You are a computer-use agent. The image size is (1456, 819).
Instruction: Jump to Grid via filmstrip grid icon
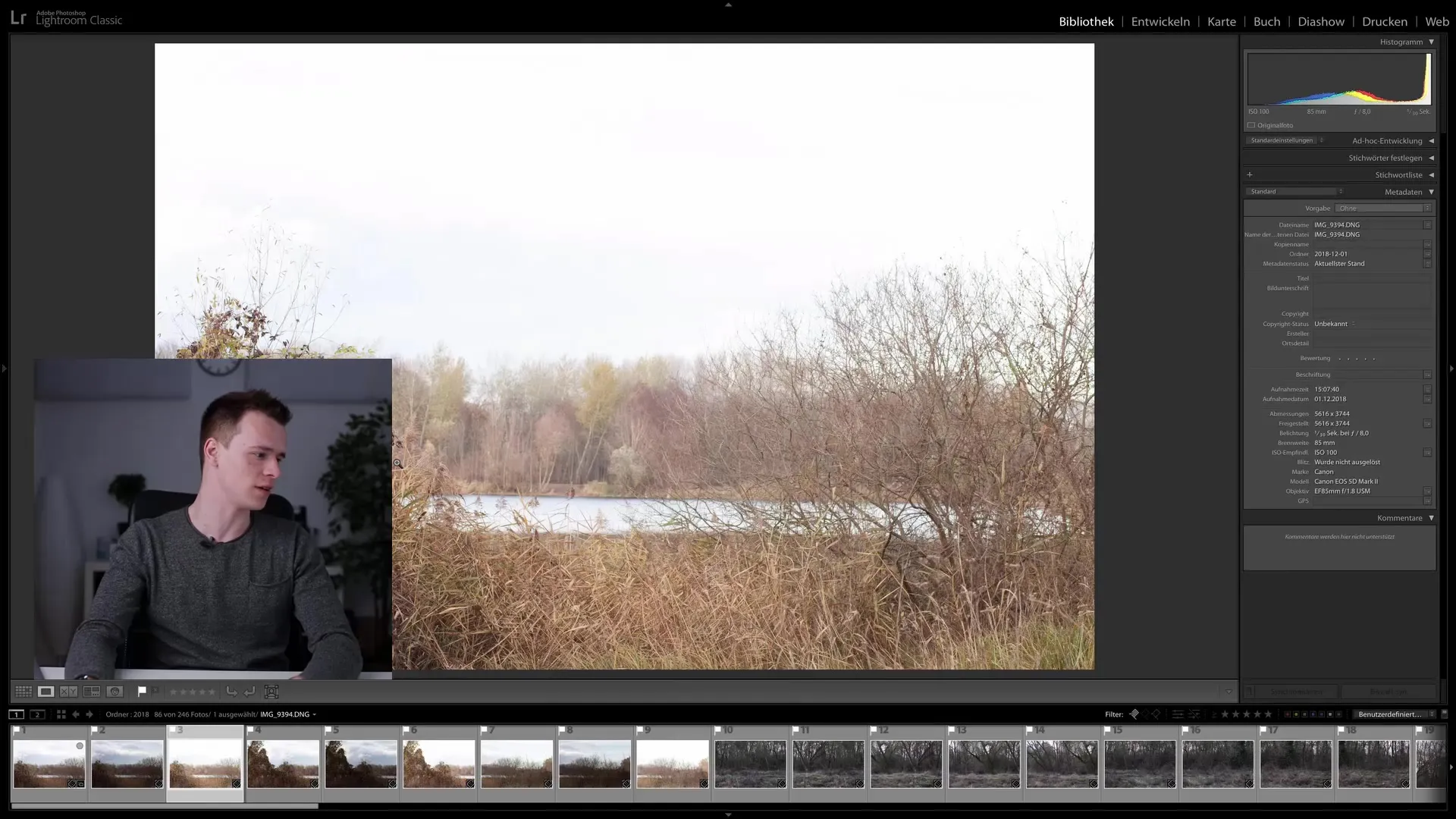point(61,714)
